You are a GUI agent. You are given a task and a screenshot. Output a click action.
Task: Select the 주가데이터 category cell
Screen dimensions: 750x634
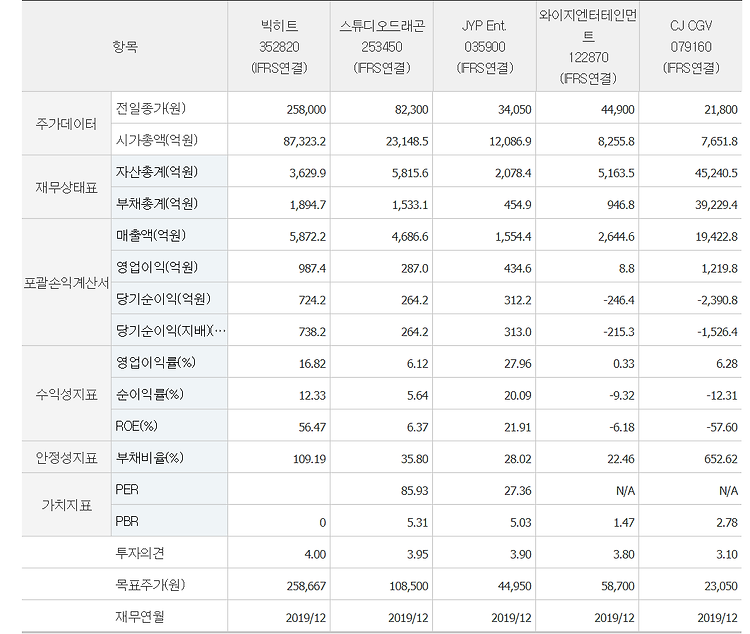[66, 124]
